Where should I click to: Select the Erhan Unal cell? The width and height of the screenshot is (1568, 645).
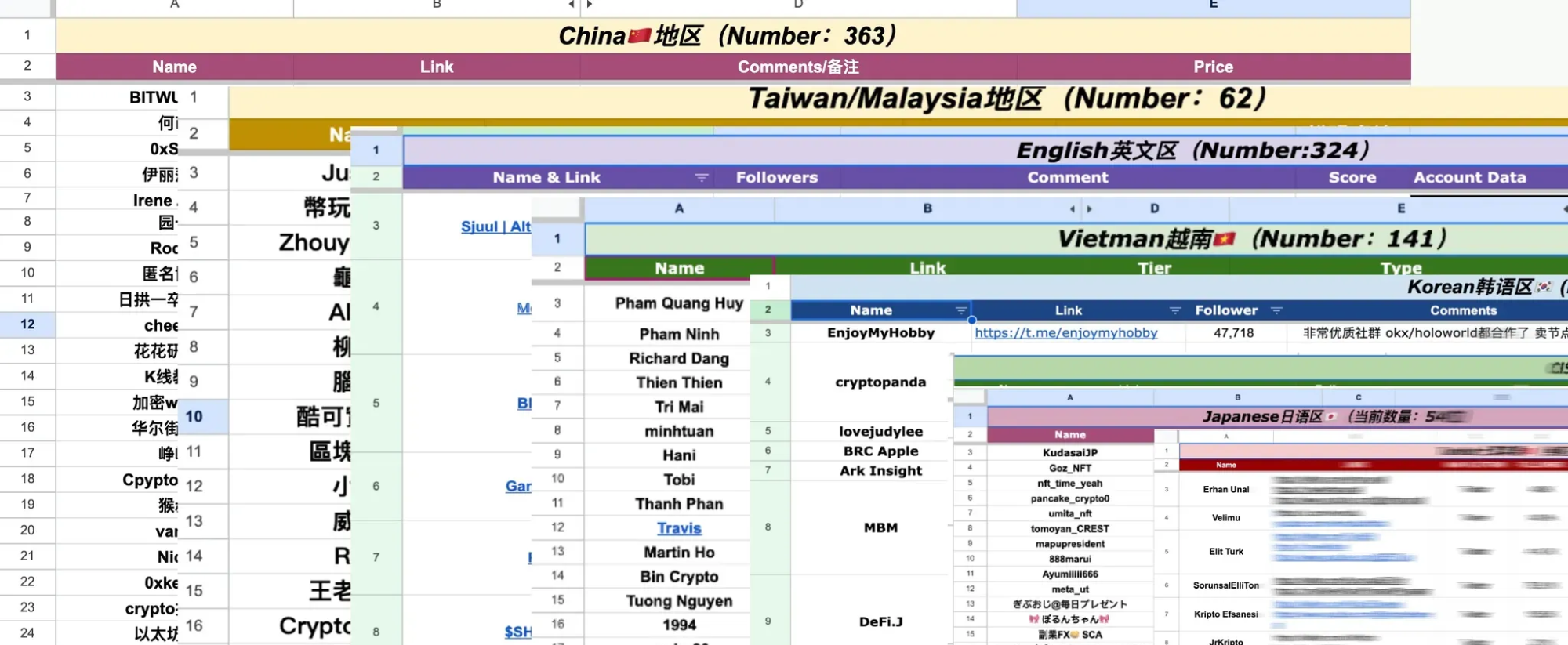(x=1226, y=490)
